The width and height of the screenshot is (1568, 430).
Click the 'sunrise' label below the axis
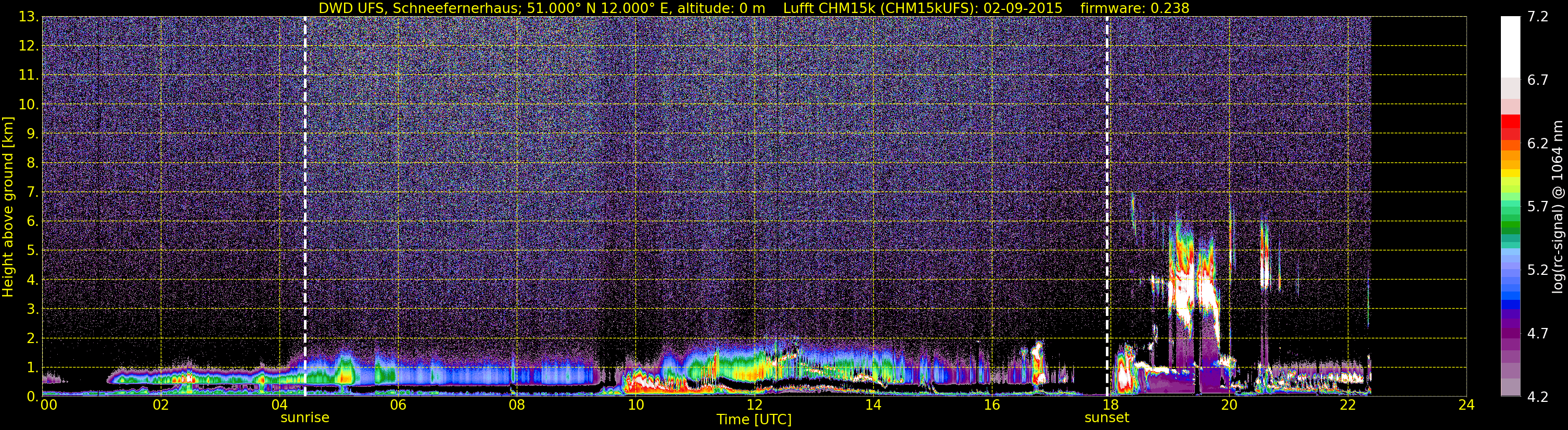pyautogui.click(x=305, y=418)
